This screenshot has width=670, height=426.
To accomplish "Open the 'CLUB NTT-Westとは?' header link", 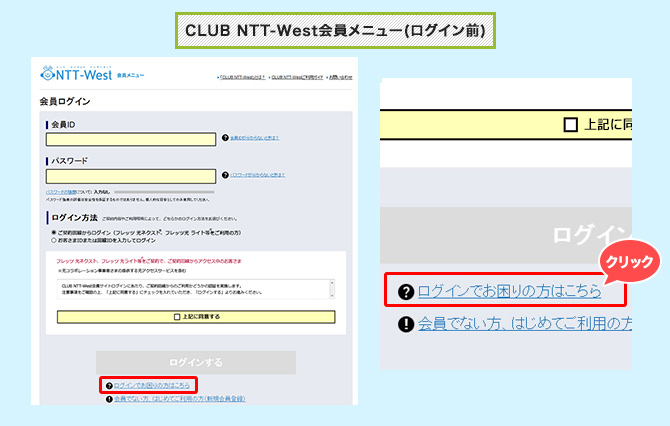I will point(242,77).
